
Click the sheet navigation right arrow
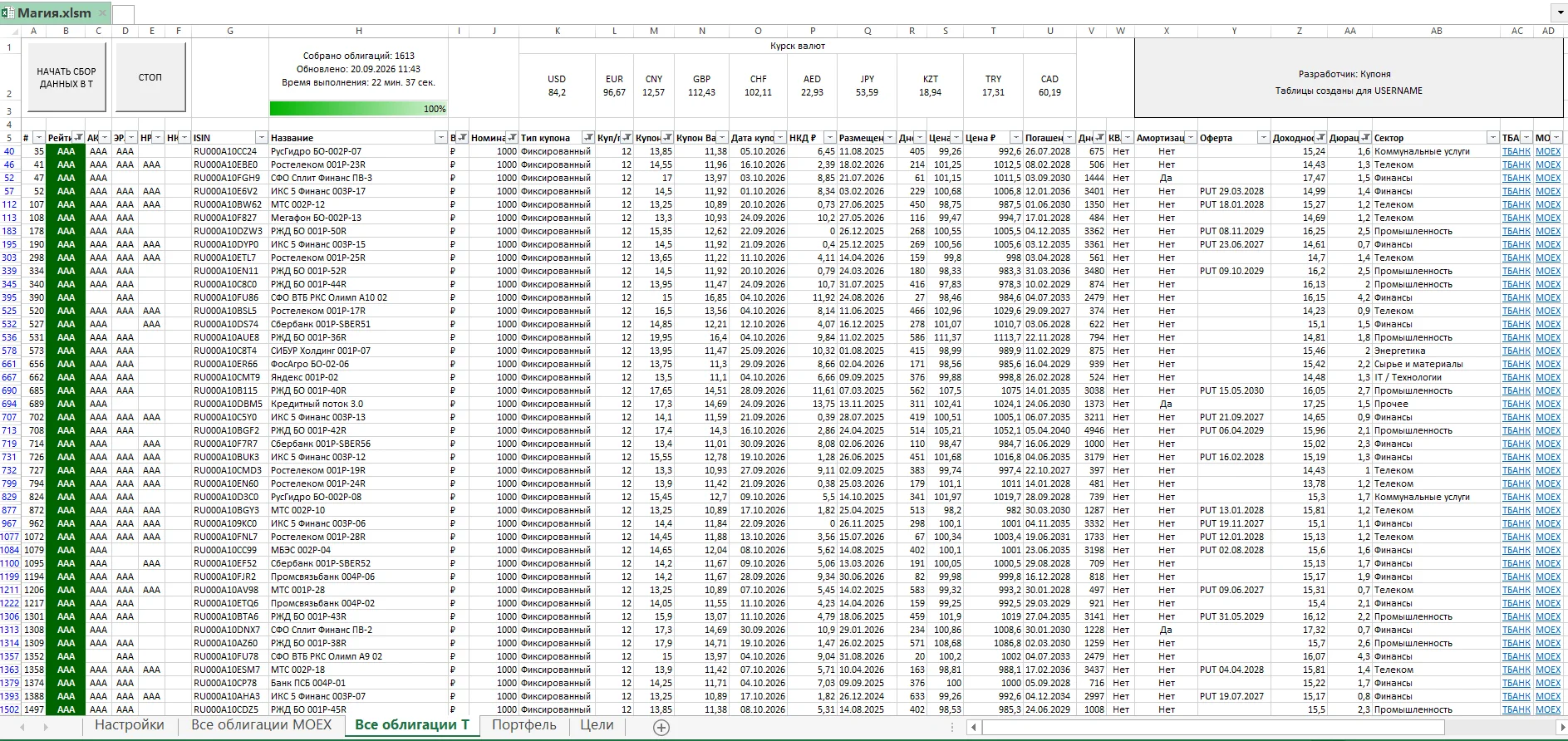(46, 727)
